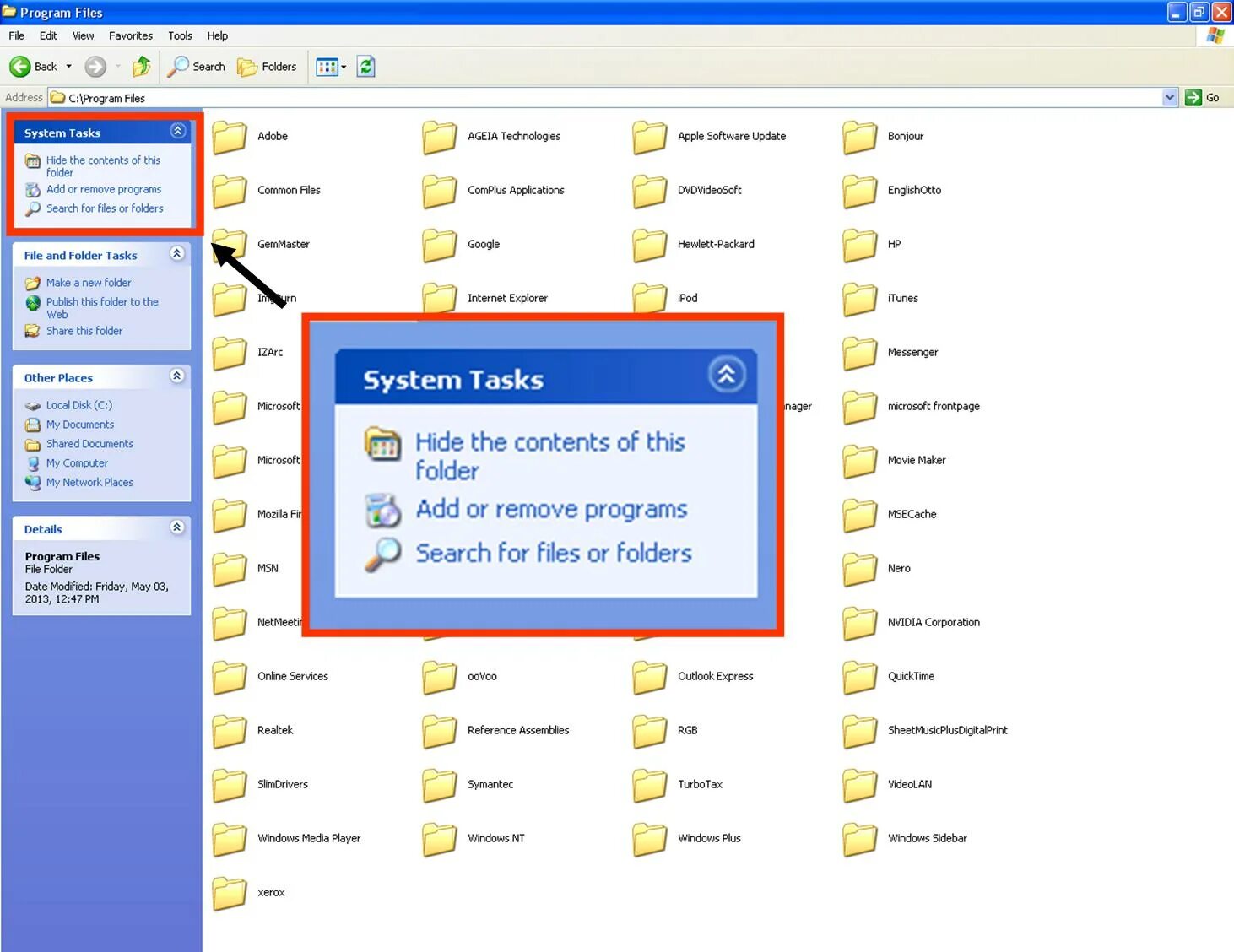
Task: Select the Adobe folder icon
Action: [x=230, y=137]
